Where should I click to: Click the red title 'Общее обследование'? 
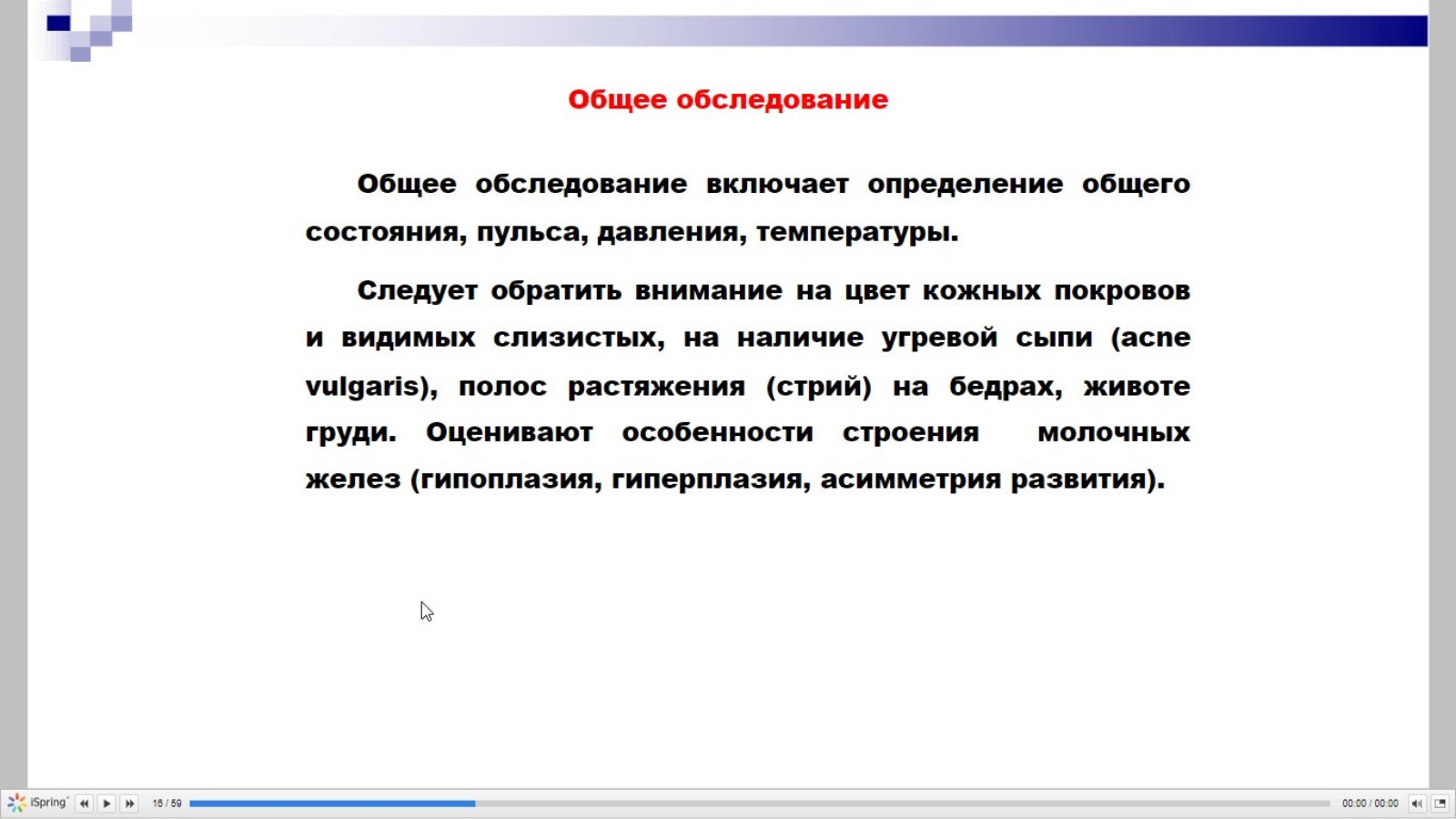[x=728, y=99]
